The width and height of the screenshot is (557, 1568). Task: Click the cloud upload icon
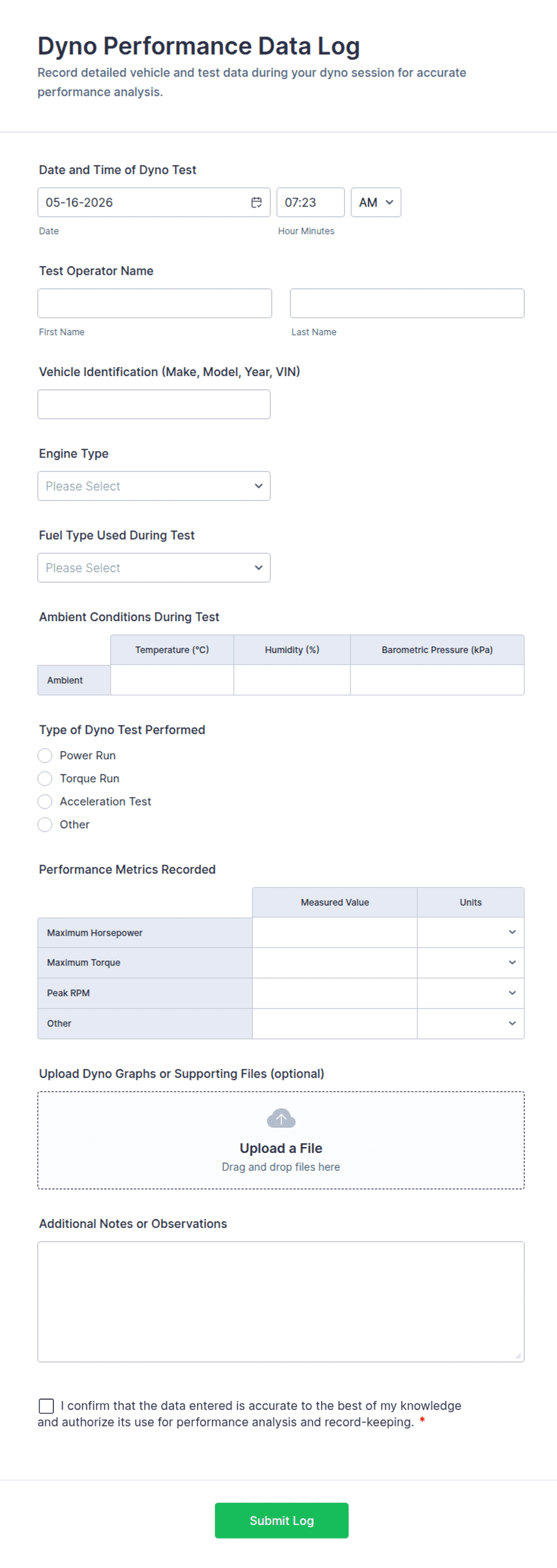tap(281, 1118)
